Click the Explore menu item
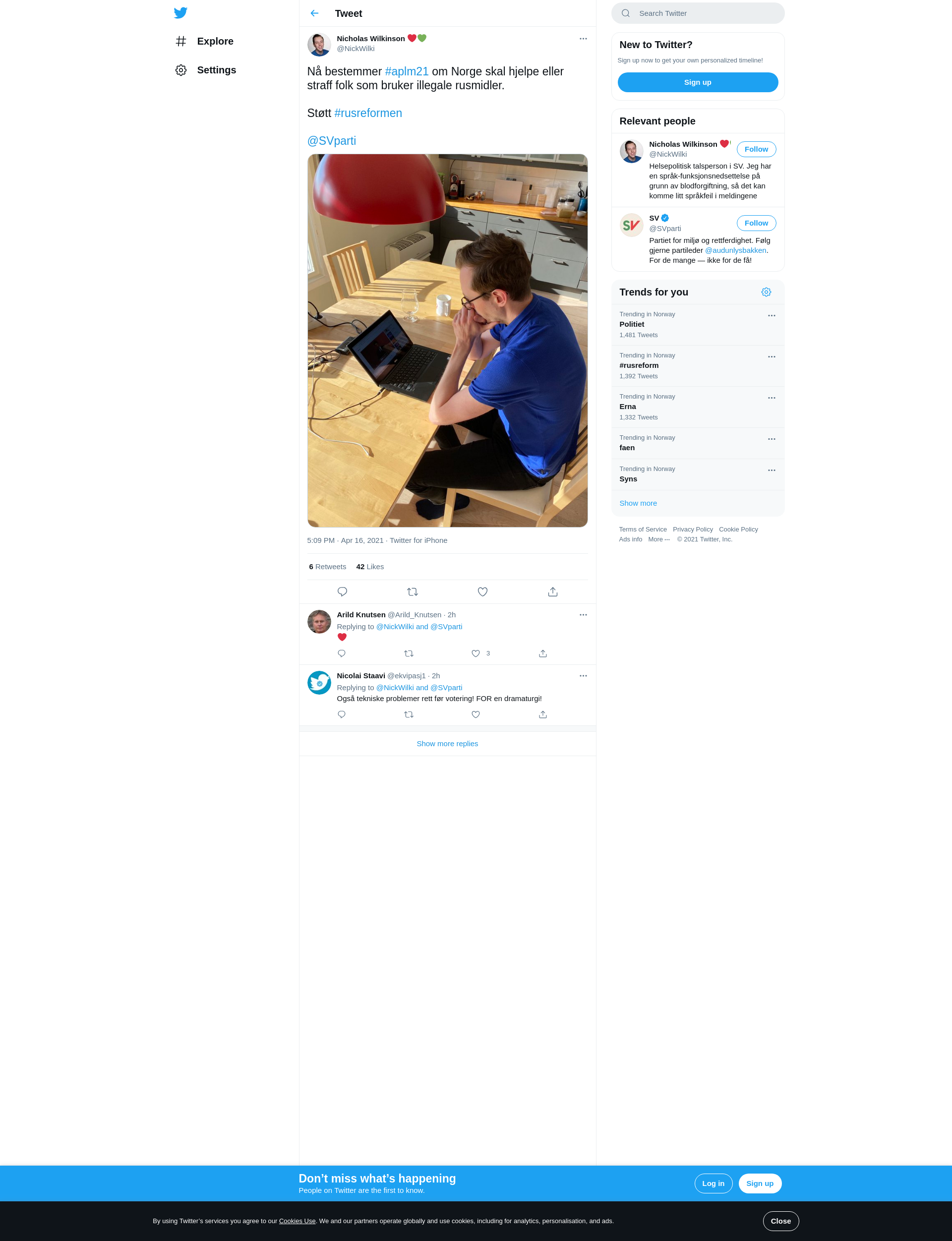The height and width of the screenshot is (1241, 952). coord(205,41)
